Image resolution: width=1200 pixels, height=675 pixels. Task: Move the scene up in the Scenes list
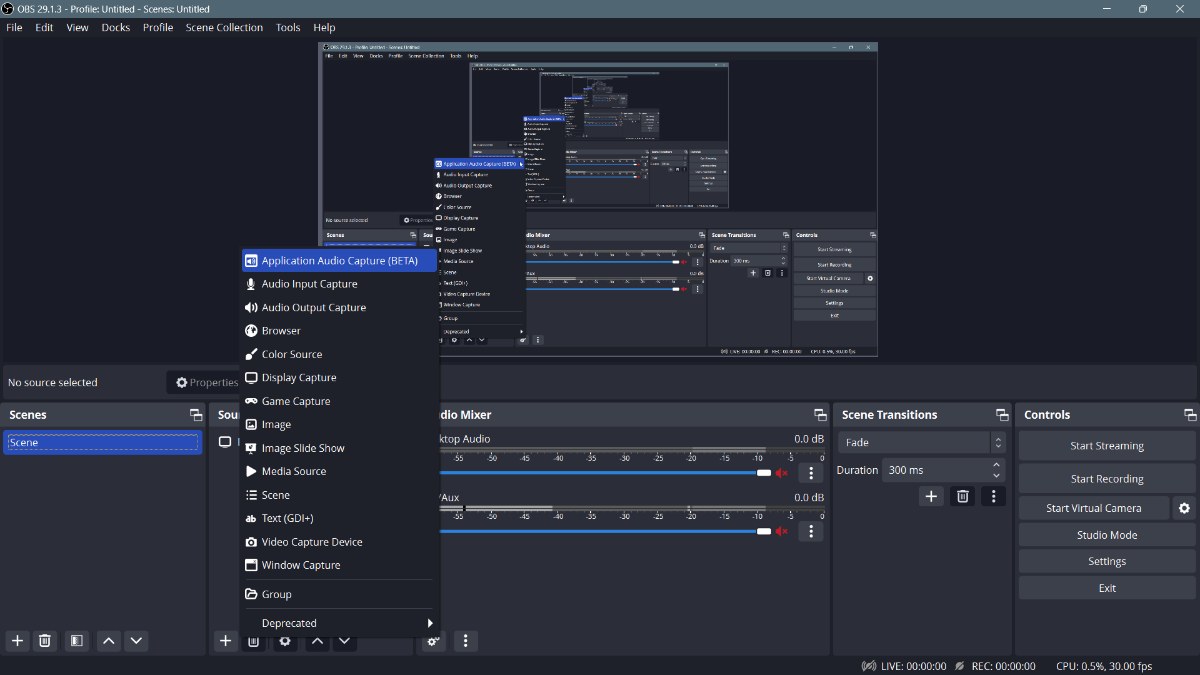point(109,641)
